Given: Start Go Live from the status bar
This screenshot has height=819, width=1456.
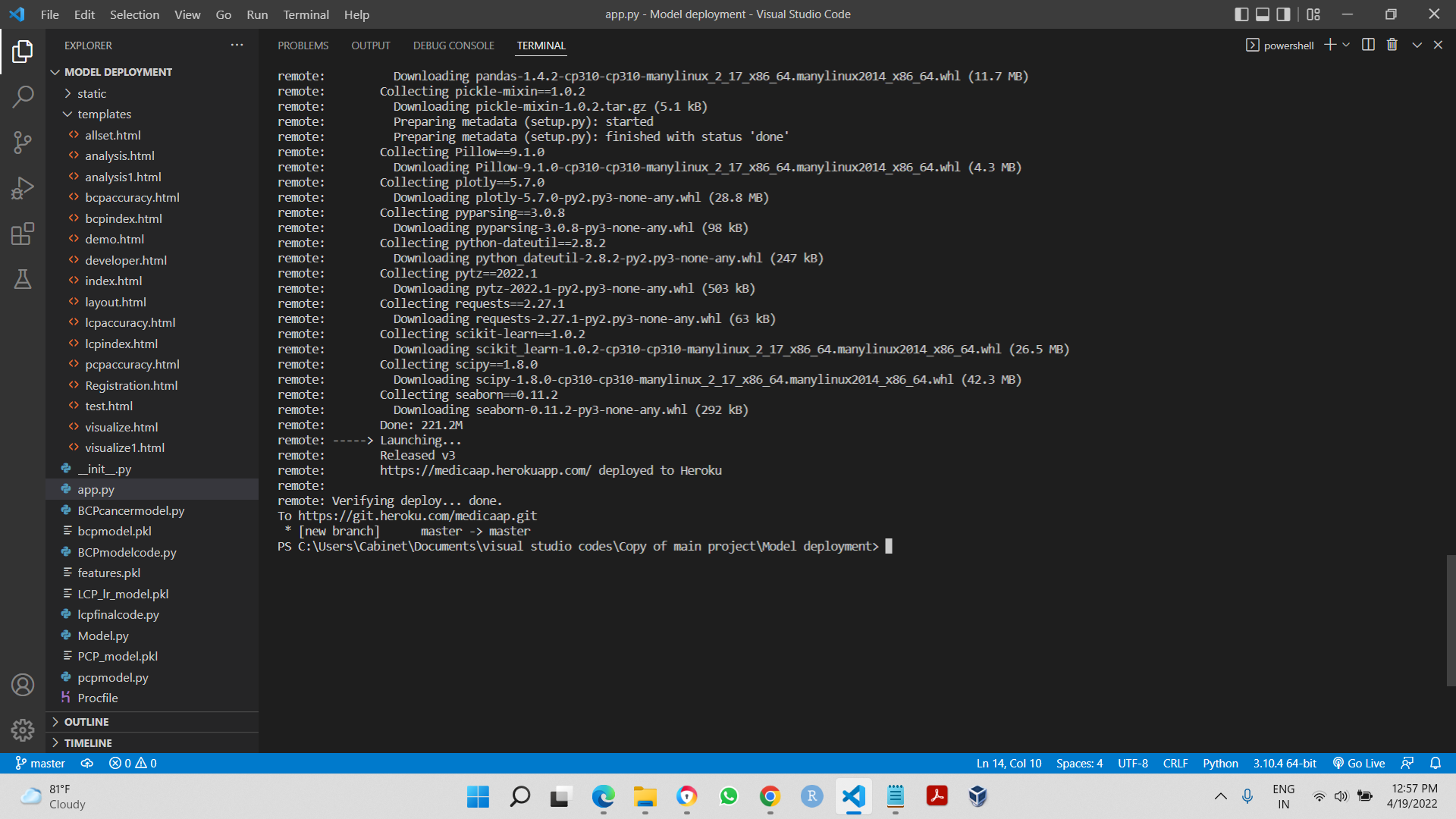Looking at the screenshot, I should (1358, 763).
